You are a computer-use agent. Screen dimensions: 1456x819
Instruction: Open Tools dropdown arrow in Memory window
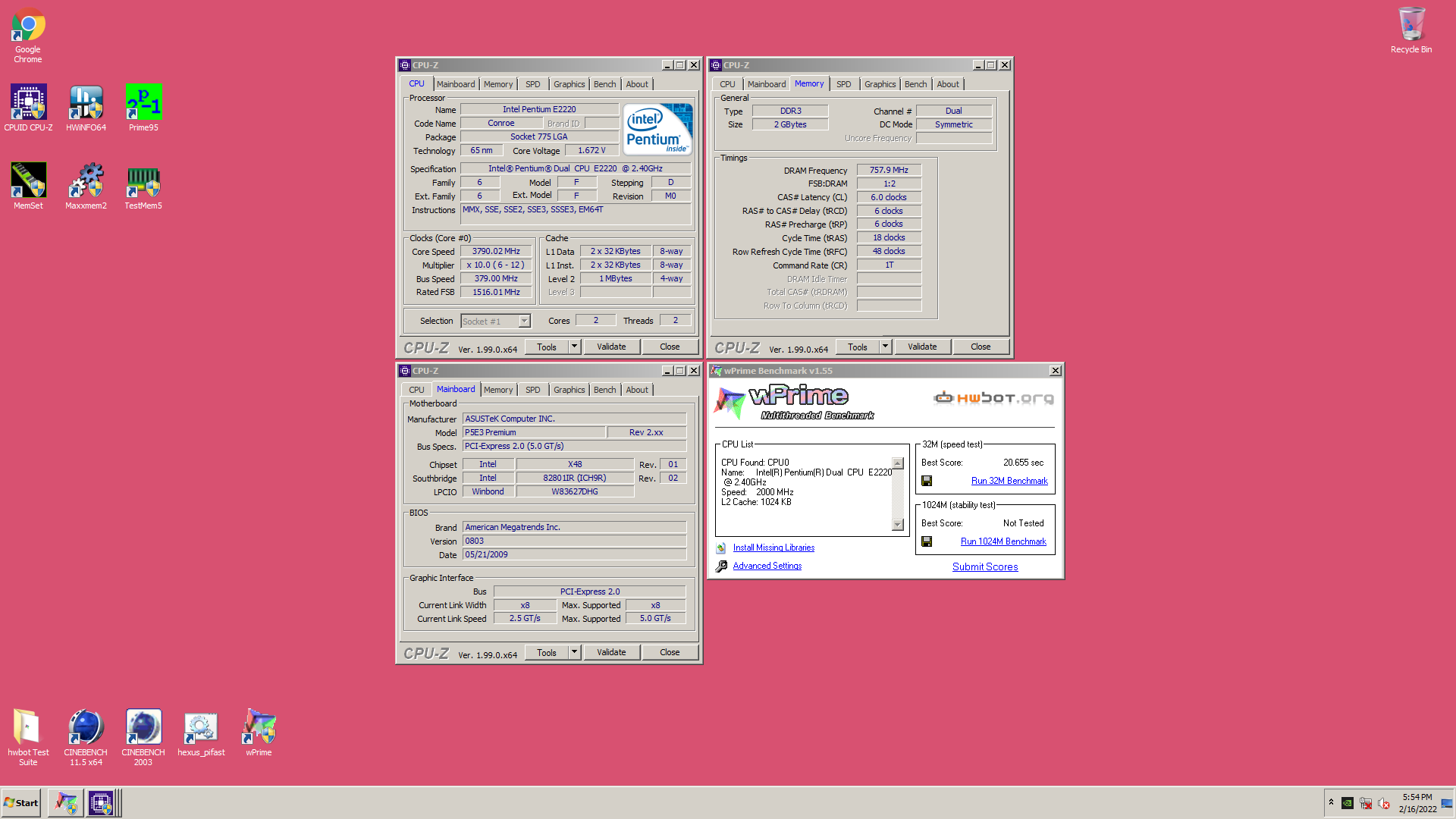coord(885,347)
